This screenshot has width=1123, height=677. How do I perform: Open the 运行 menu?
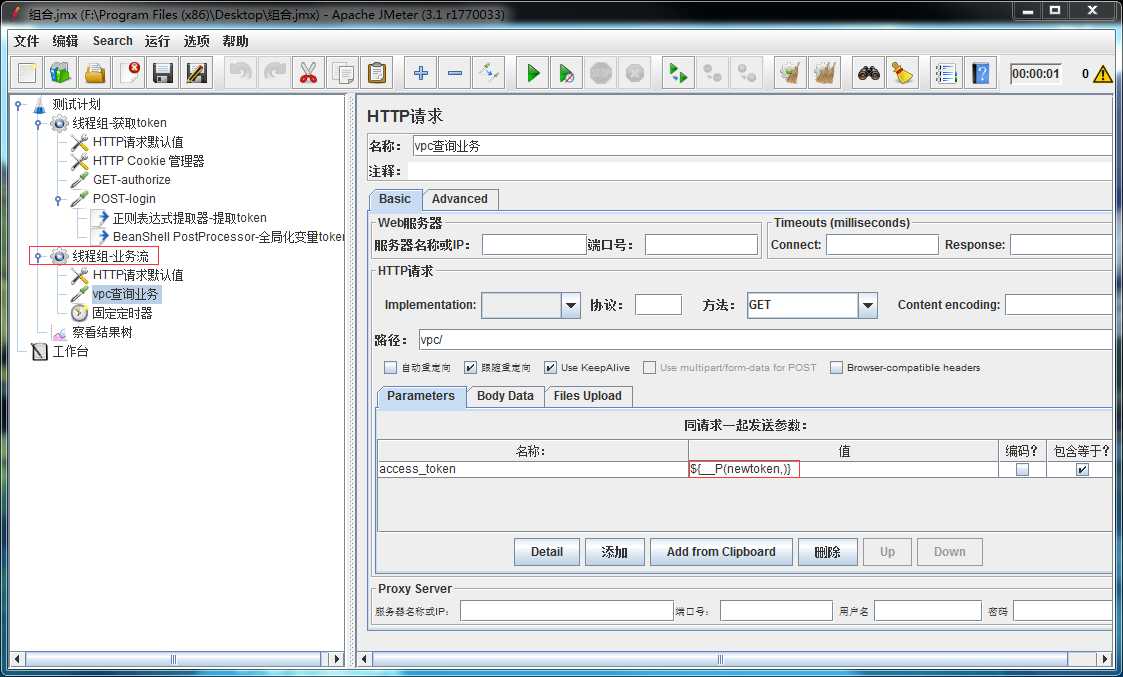[158, 42]
